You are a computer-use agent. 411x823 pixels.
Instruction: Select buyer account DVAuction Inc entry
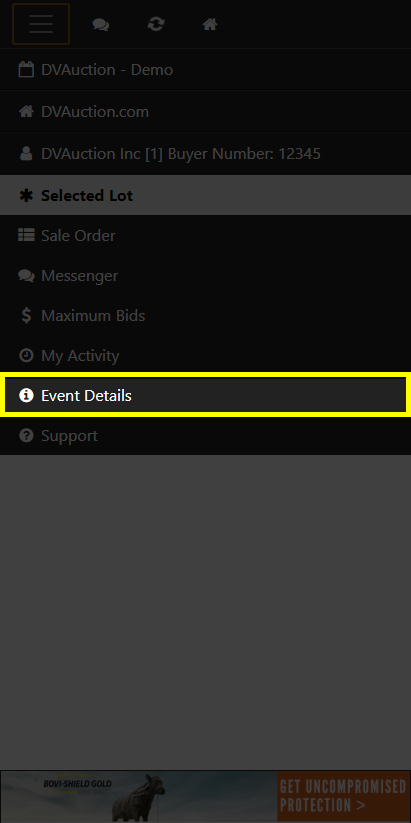(205, 154)
